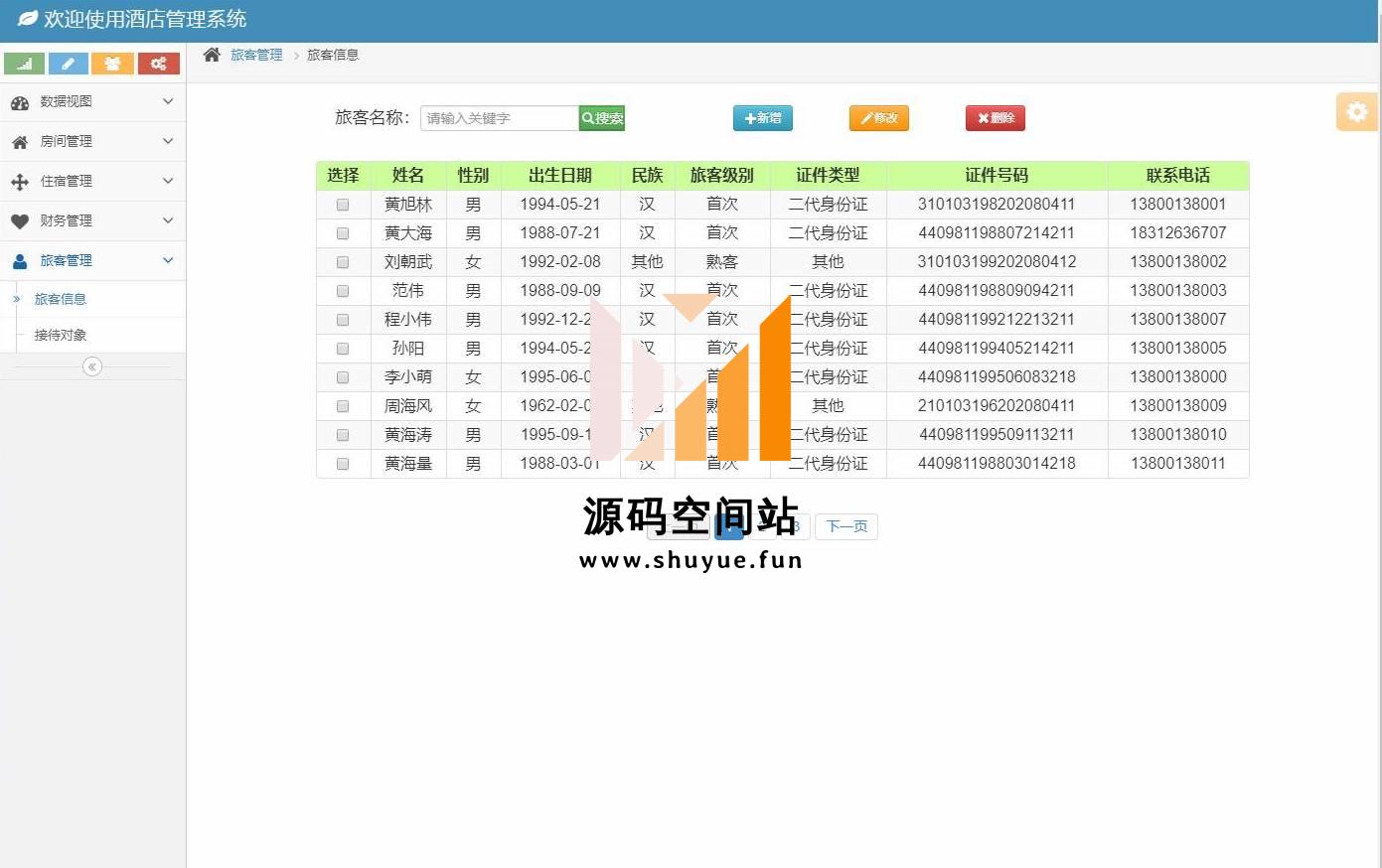Select the checkbox for 黄旭林
This screenshot has width=1382, height=868.
(343, 205)
